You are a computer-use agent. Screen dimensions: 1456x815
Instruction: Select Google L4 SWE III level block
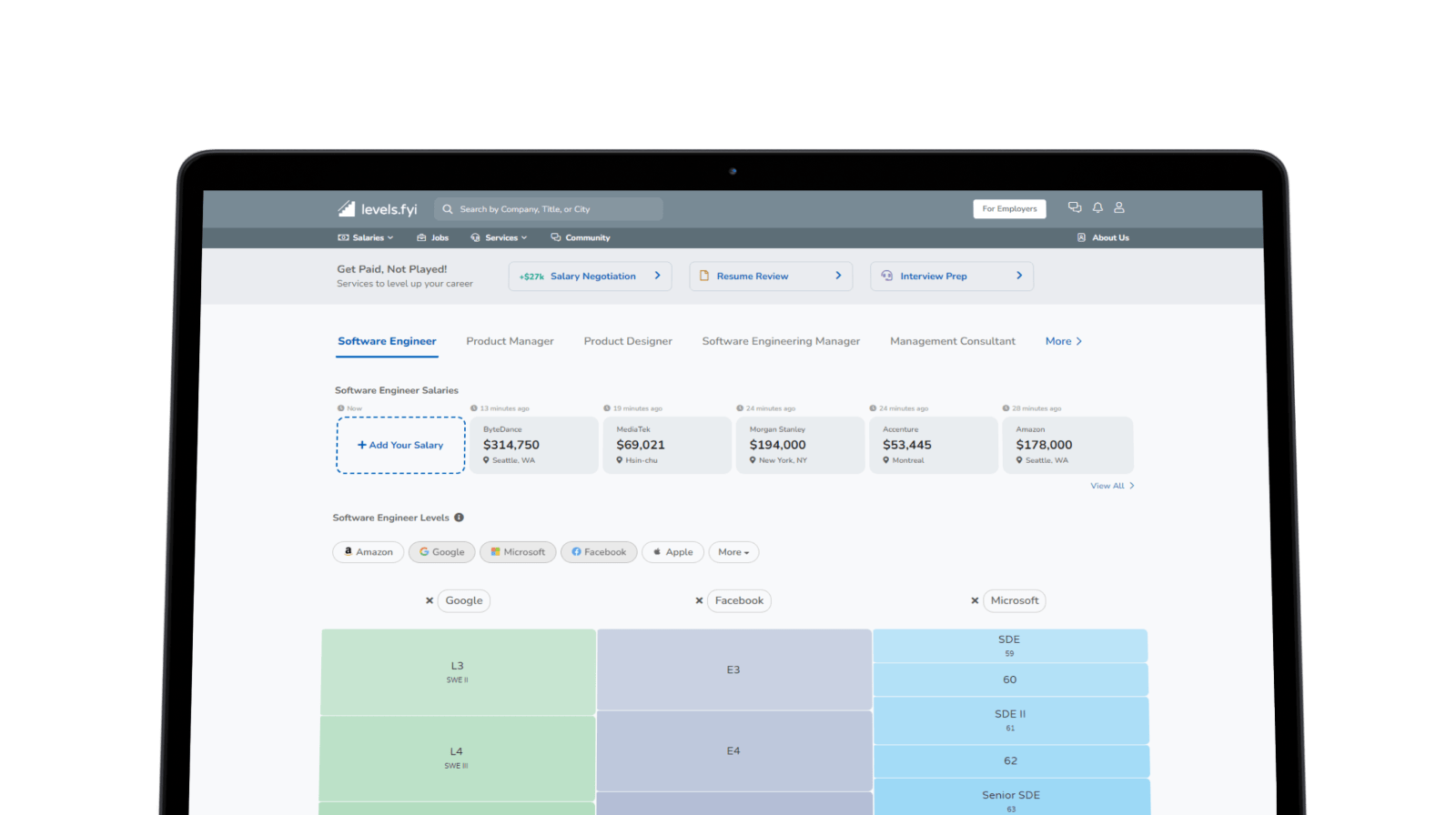[457, 758]
